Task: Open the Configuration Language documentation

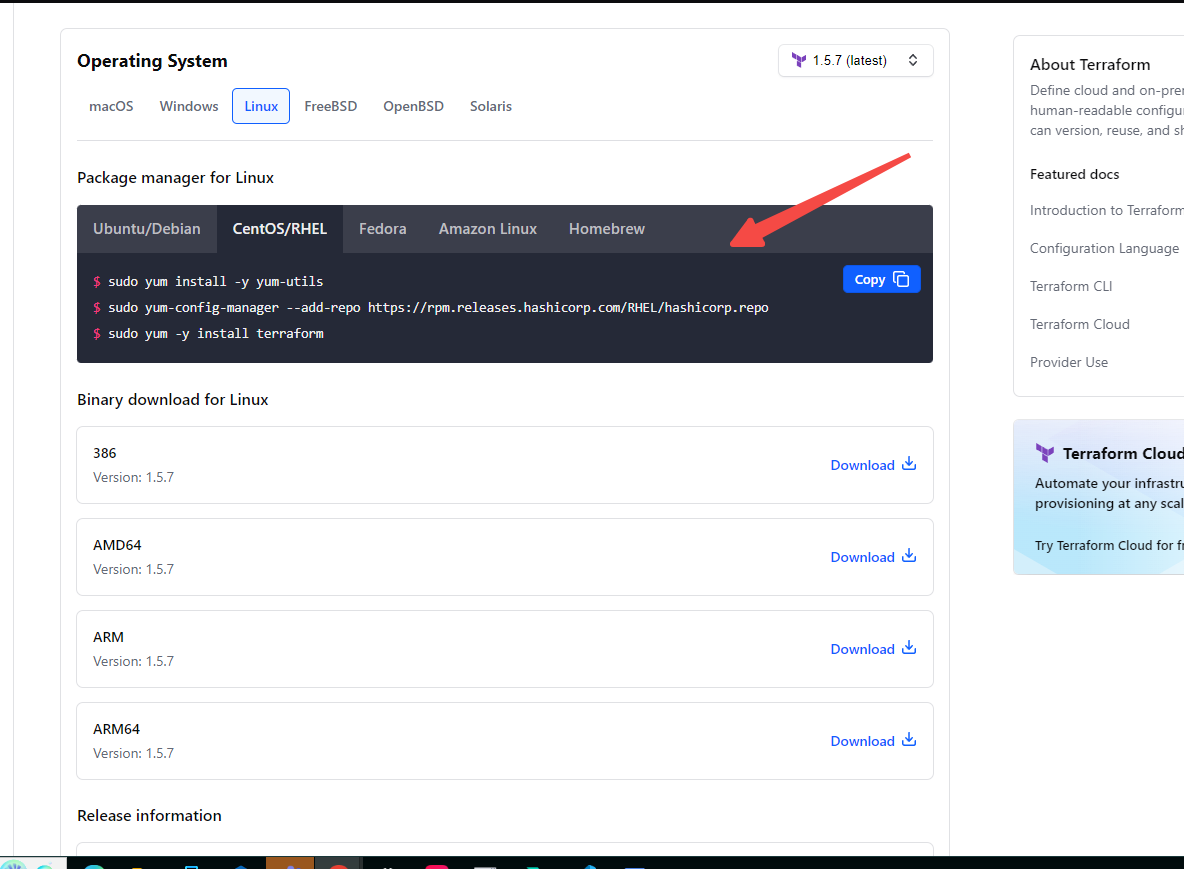Action: [1104, 248]
